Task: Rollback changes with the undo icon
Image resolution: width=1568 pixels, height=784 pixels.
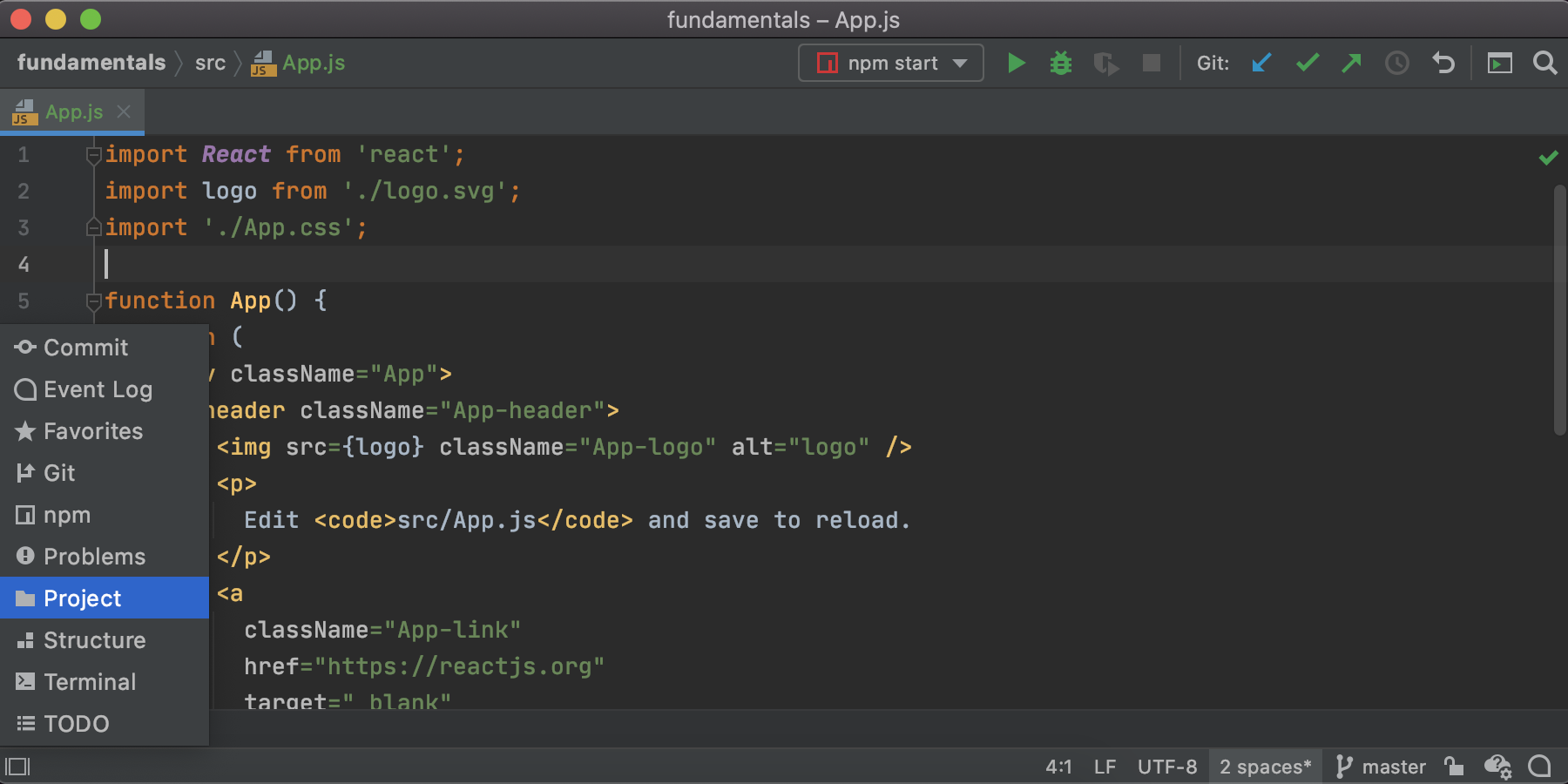Action: [1443, 62]
